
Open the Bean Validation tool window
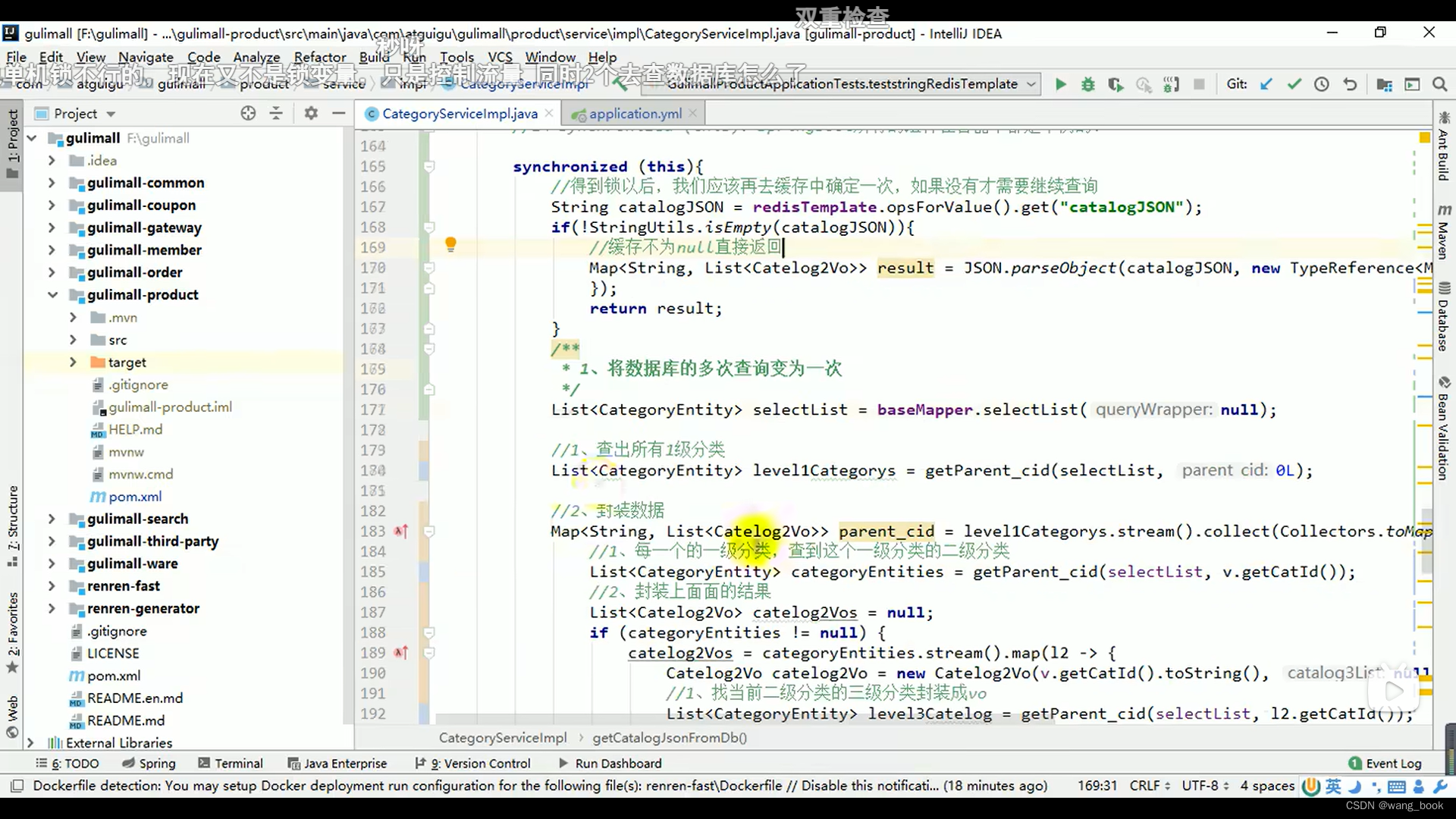coord(1444,428)
